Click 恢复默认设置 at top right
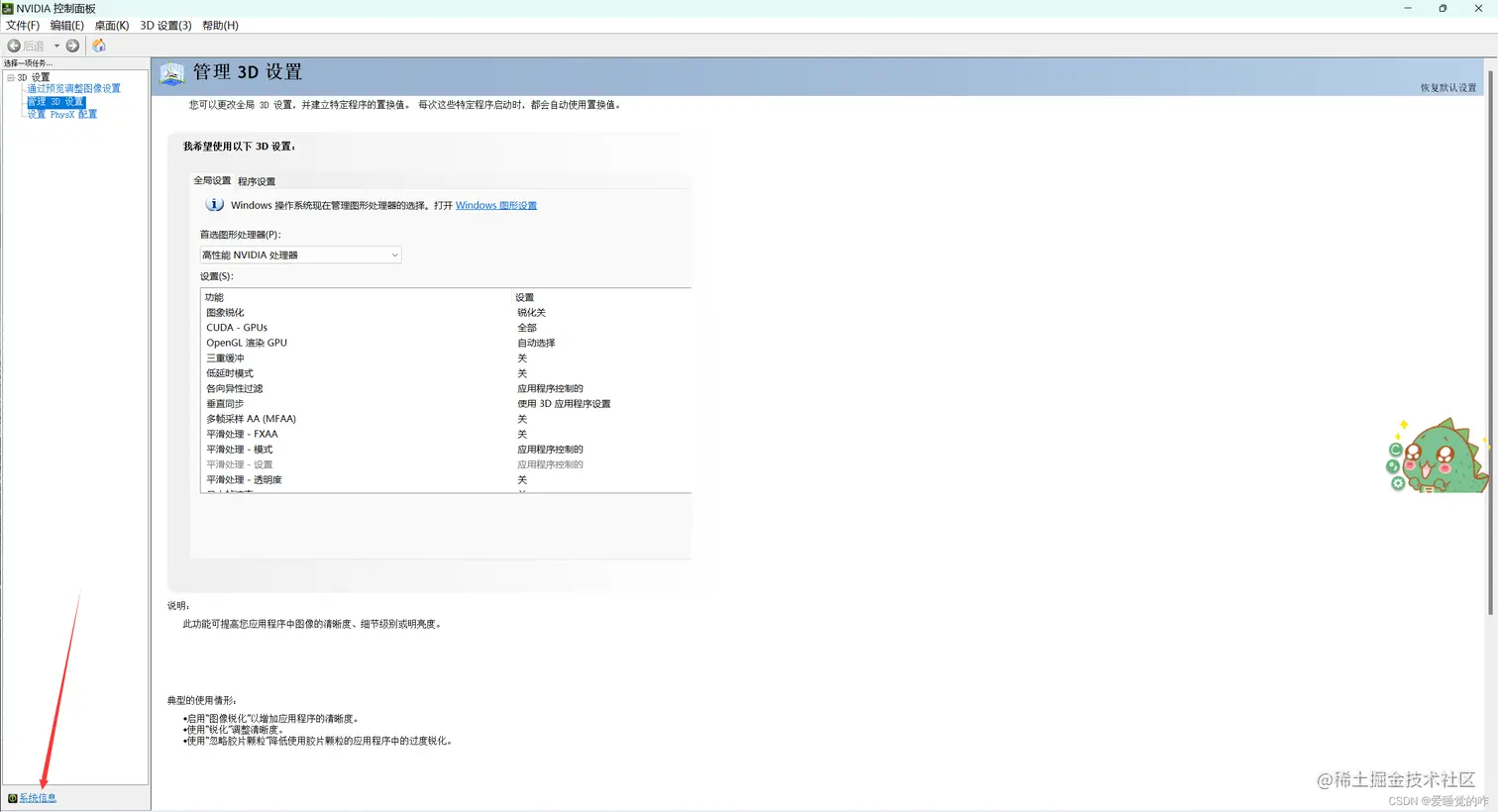The height and width of the screenshot is (812, 1498). point(1448,87)
